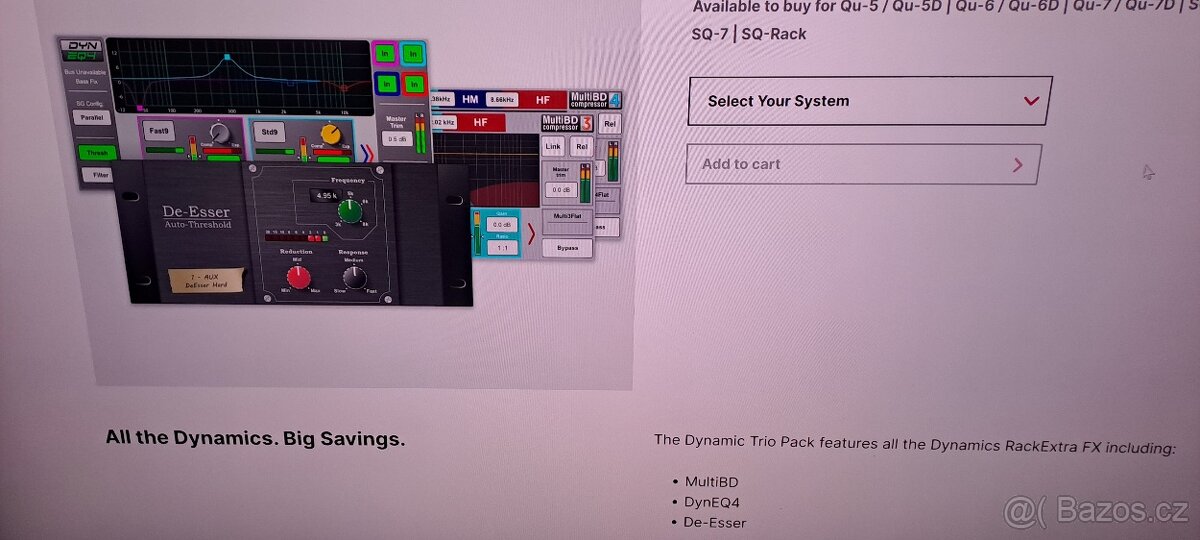Click the peak handle on the EQ curve
The image size is (1200, 540).
227,58
